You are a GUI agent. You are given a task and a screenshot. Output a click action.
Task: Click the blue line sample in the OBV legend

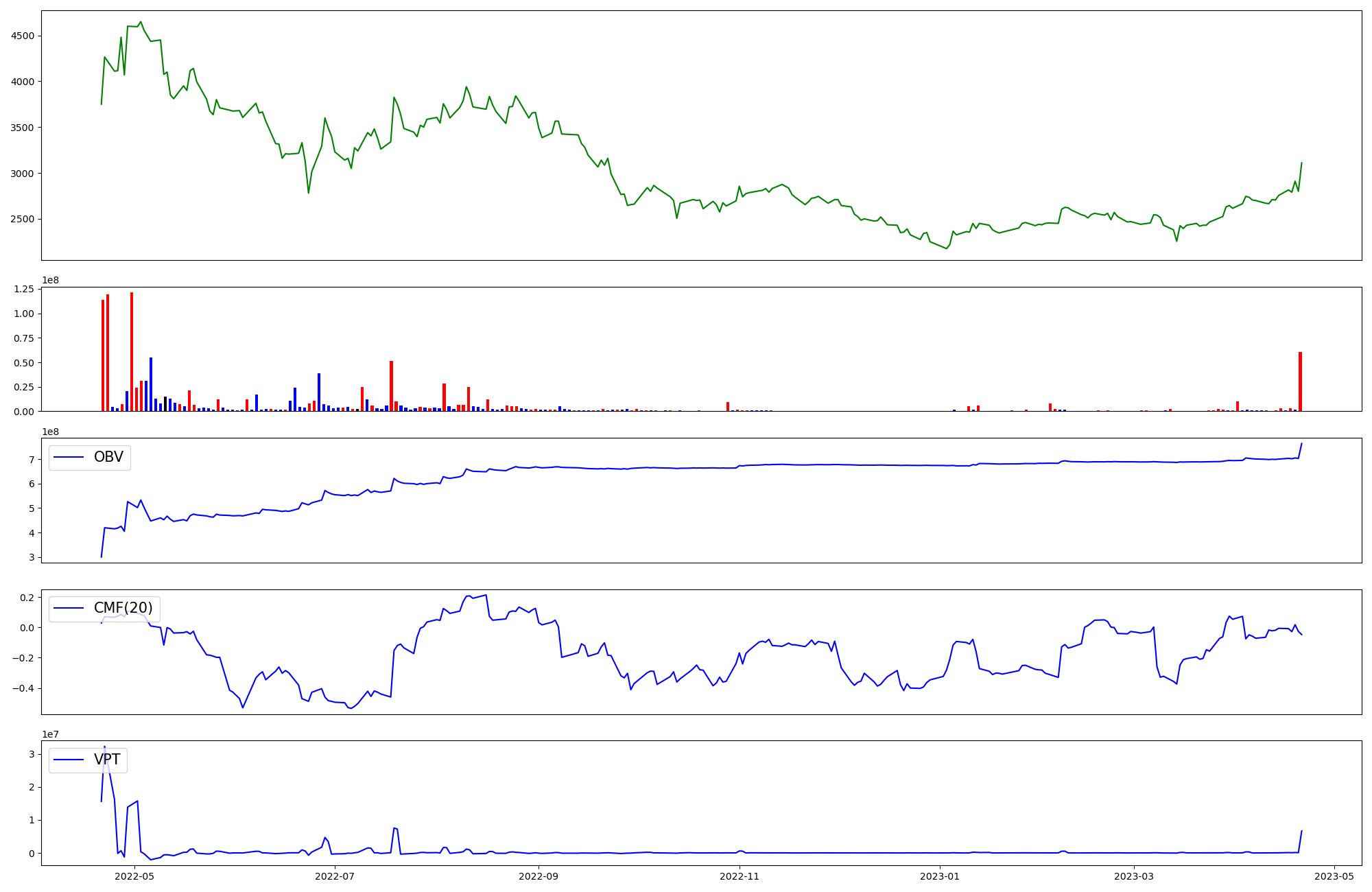[x=69, y=457]
